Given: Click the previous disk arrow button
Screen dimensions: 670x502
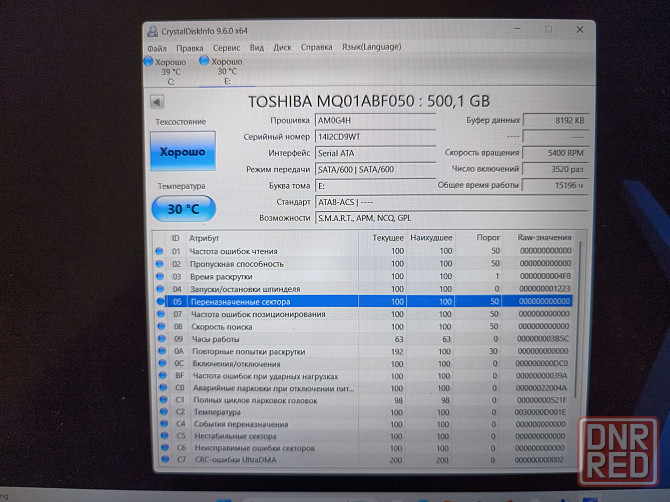Looking at the screenshot, I should (157, 102).
